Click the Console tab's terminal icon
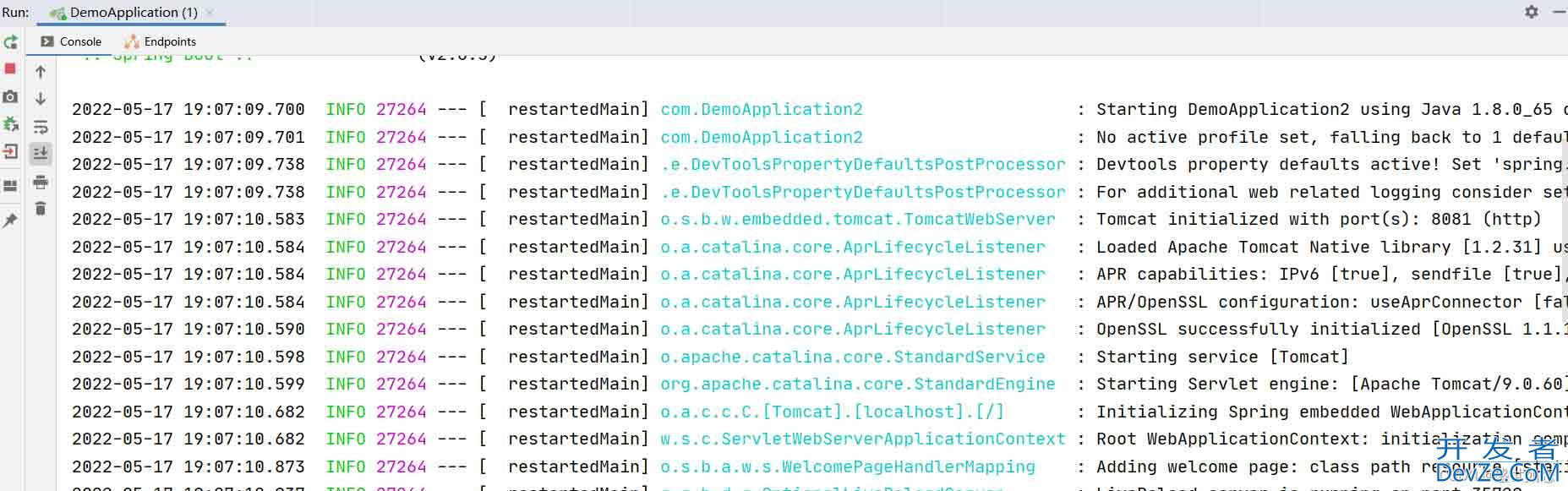 [x=47, y=41]
